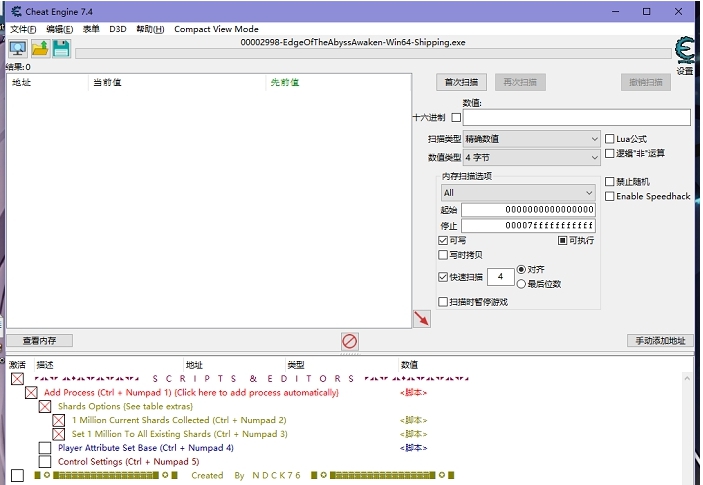Screen dimensions: 703x485
Task: Click 起始 start address field
Action: click(528, 209)
